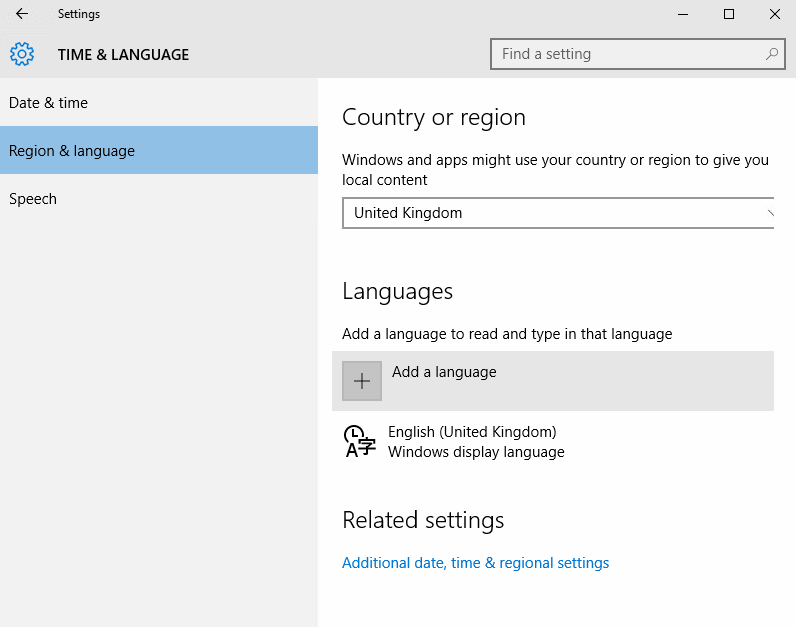The width and height of the screenshot is (796, 627).
Task: Open the United Kingdom country dropdown
Action: point(558,213)
